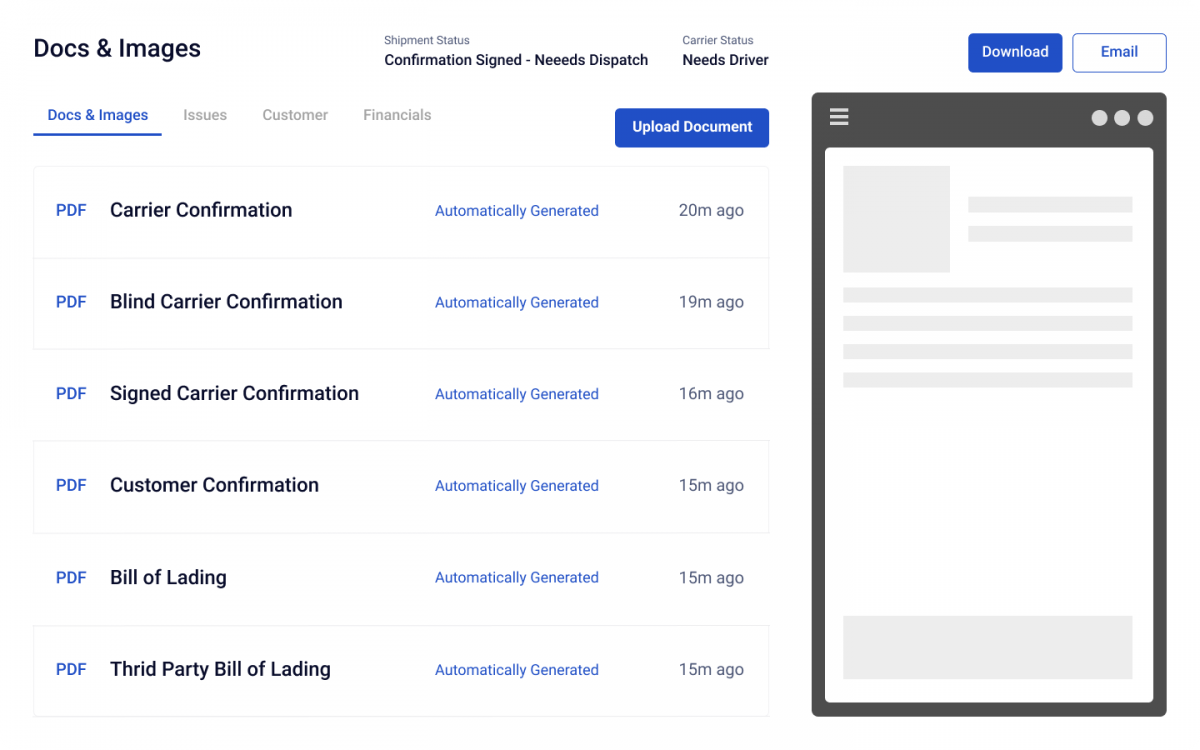Click the first circle icon in preview toolbar
Screen dimensions: 1200x750
1099,117
